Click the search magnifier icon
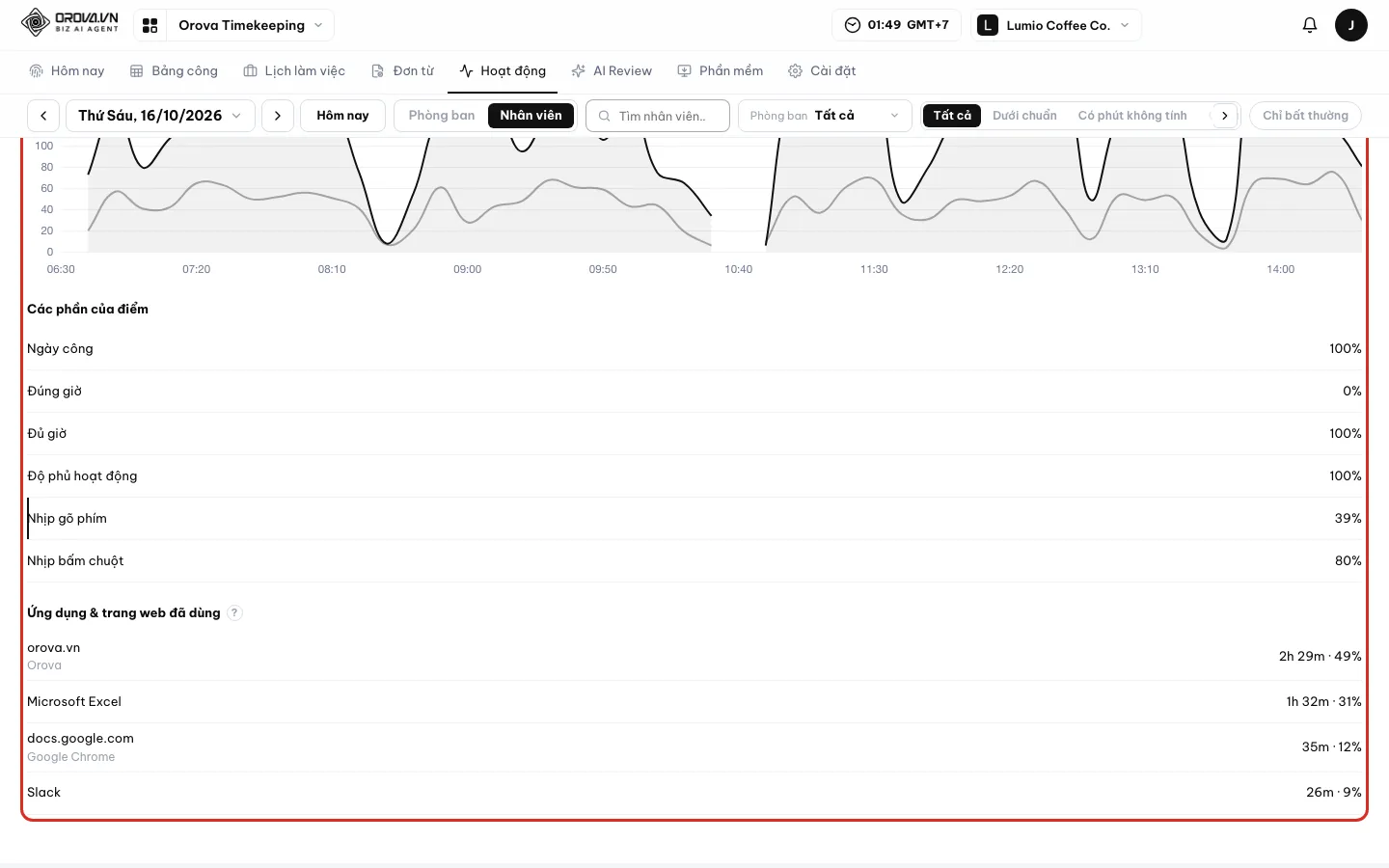1389x868 pixels. click(x=605, y=116)
